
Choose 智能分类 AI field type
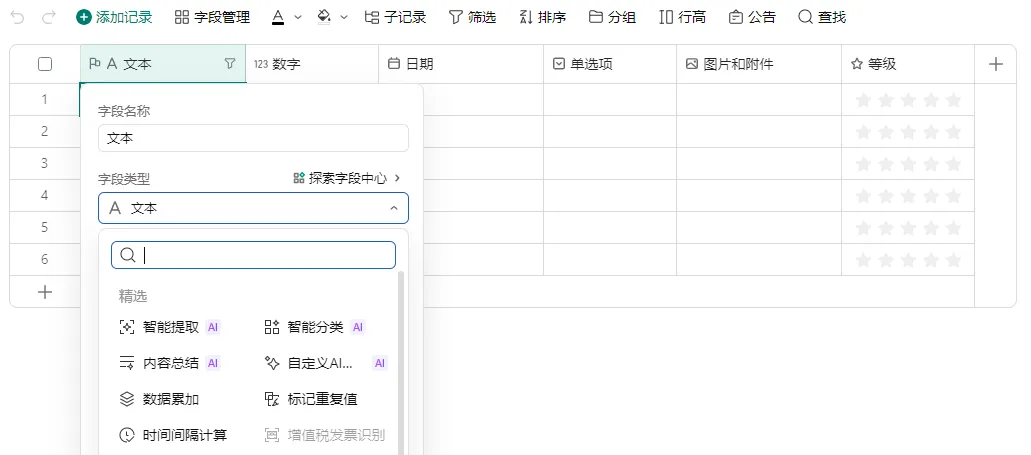(315, 327)
